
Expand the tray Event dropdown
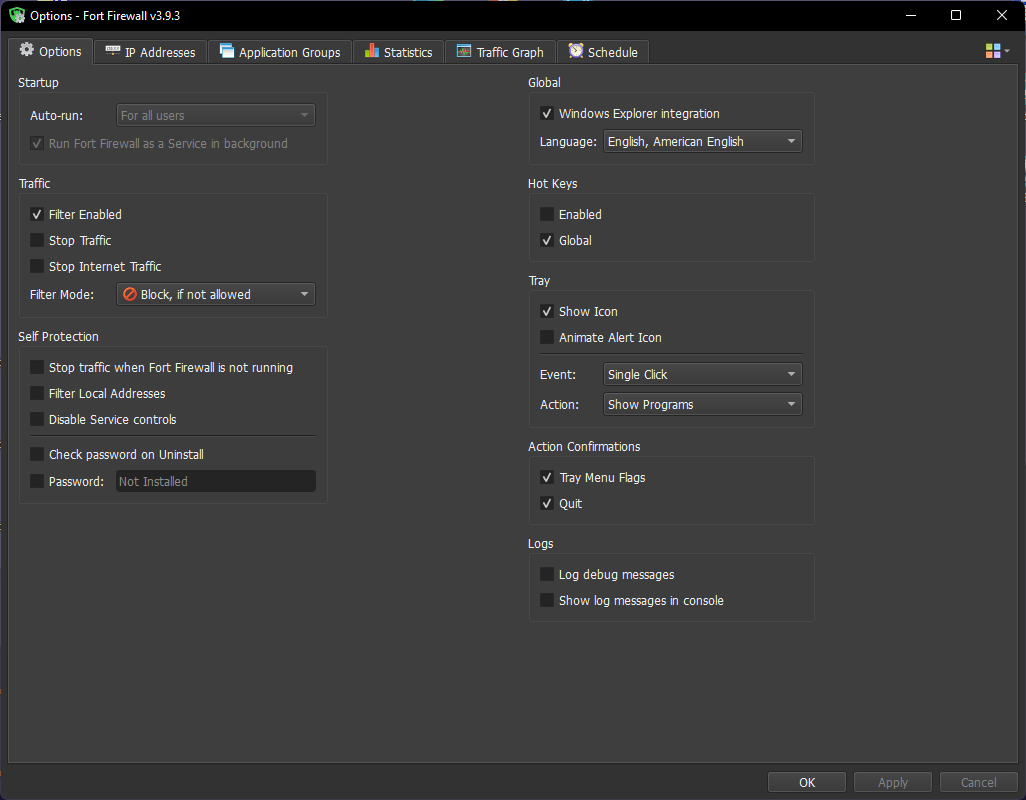[703, 374]
